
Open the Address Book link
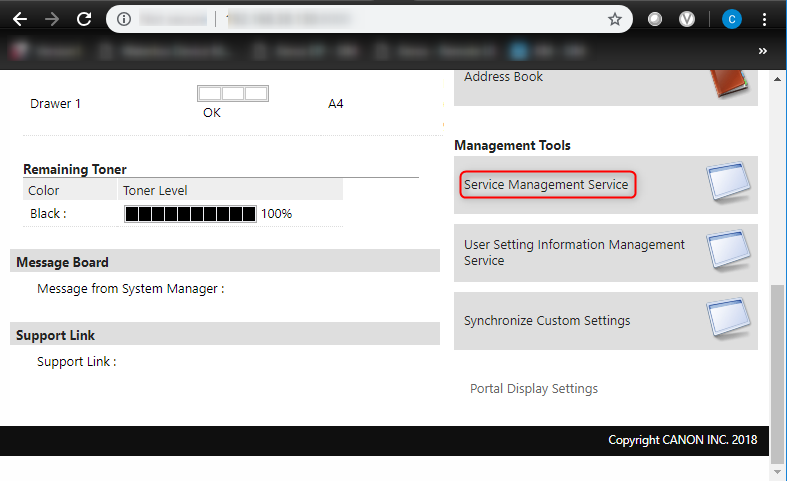click(x=503, y=77)
